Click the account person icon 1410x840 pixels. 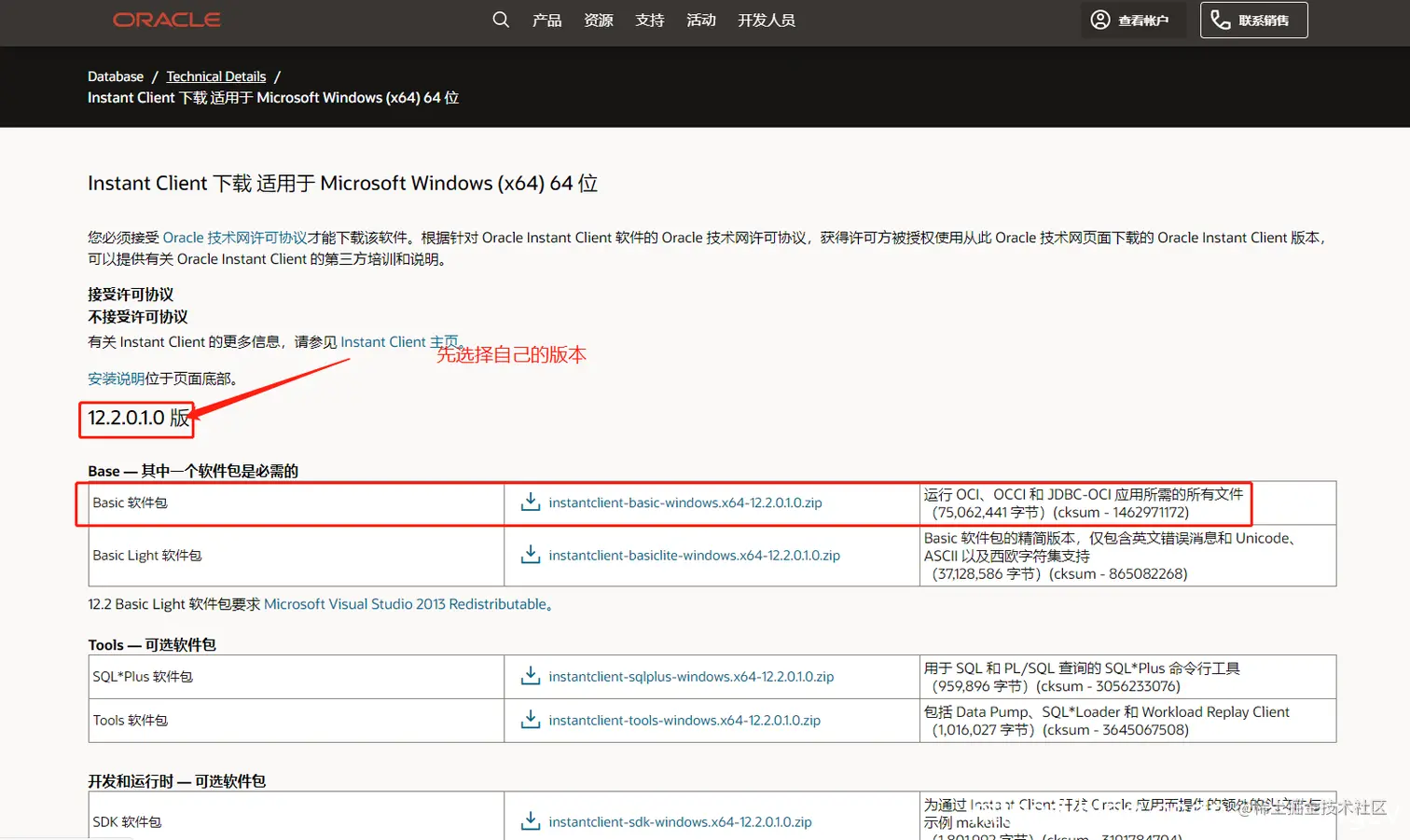pos(1100,20)
